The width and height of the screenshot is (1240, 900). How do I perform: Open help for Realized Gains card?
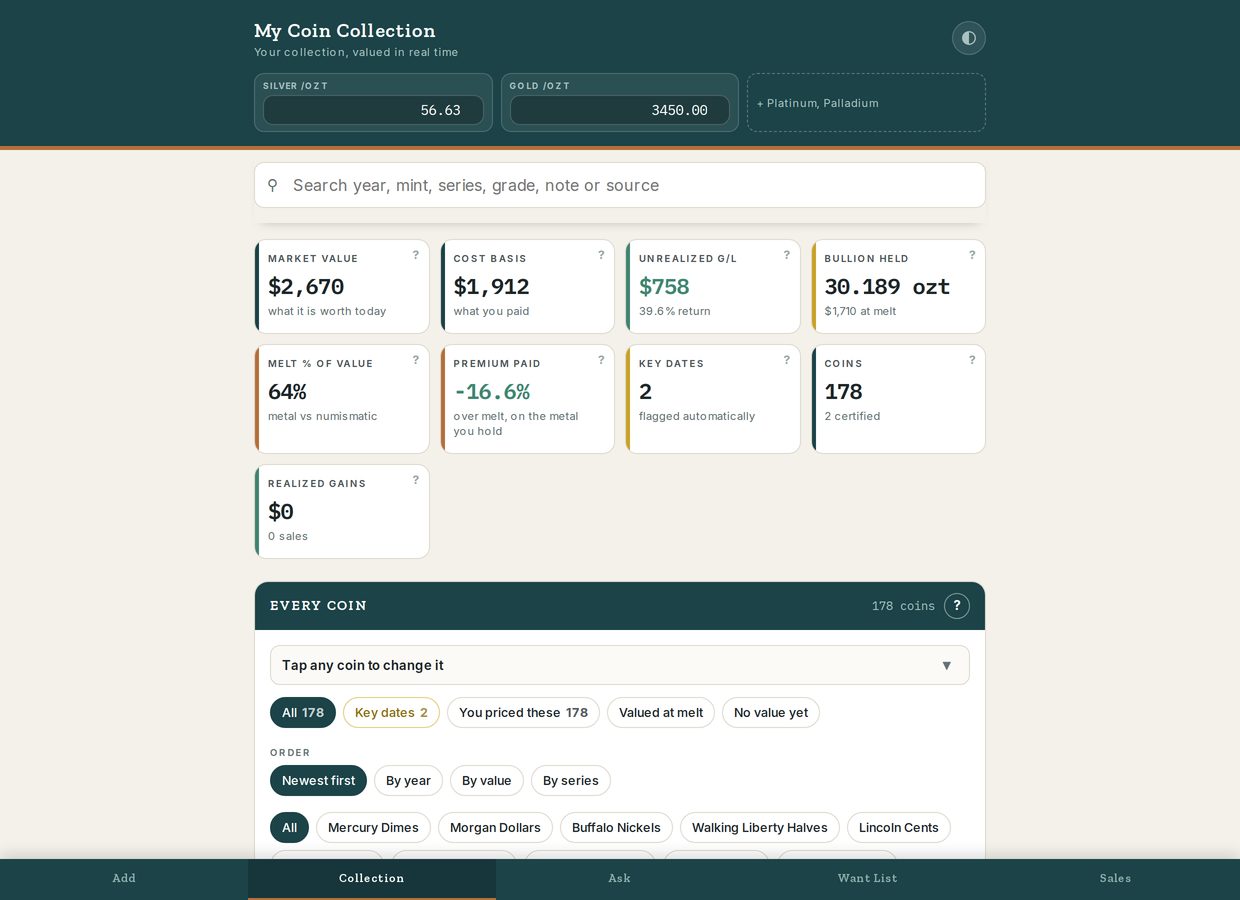tap(416, 480)
